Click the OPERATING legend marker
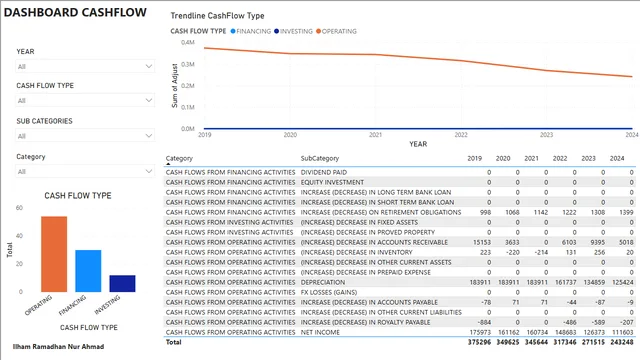The width and height of the screenshot is (640, 360). pyautogui.click(x=318, y=31)
